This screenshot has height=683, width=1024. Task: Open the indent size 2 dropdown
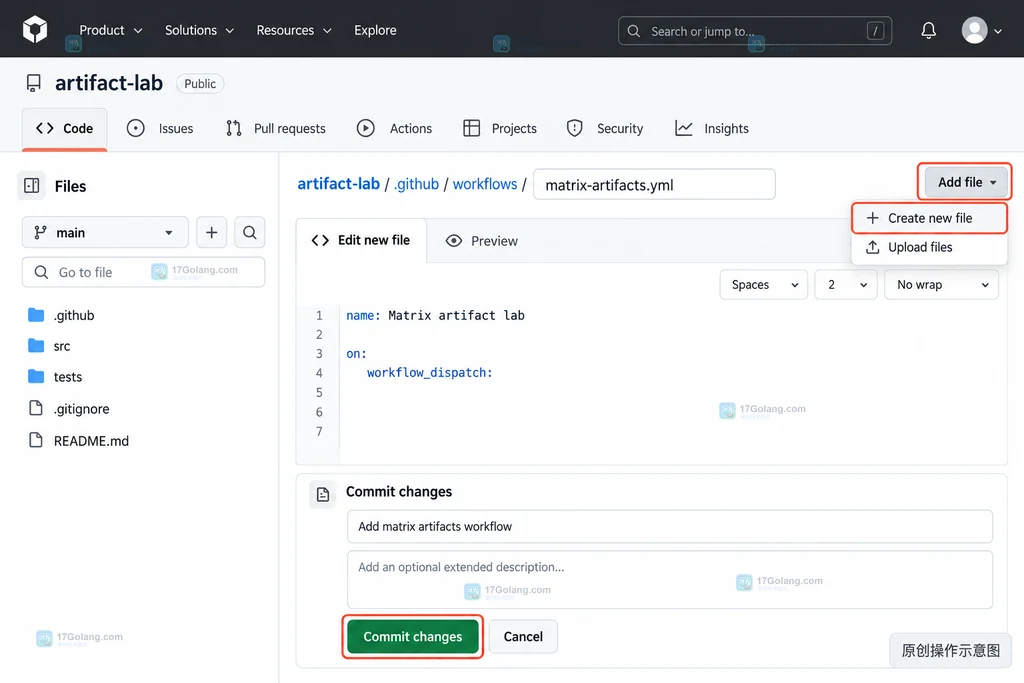pos(846,285)
